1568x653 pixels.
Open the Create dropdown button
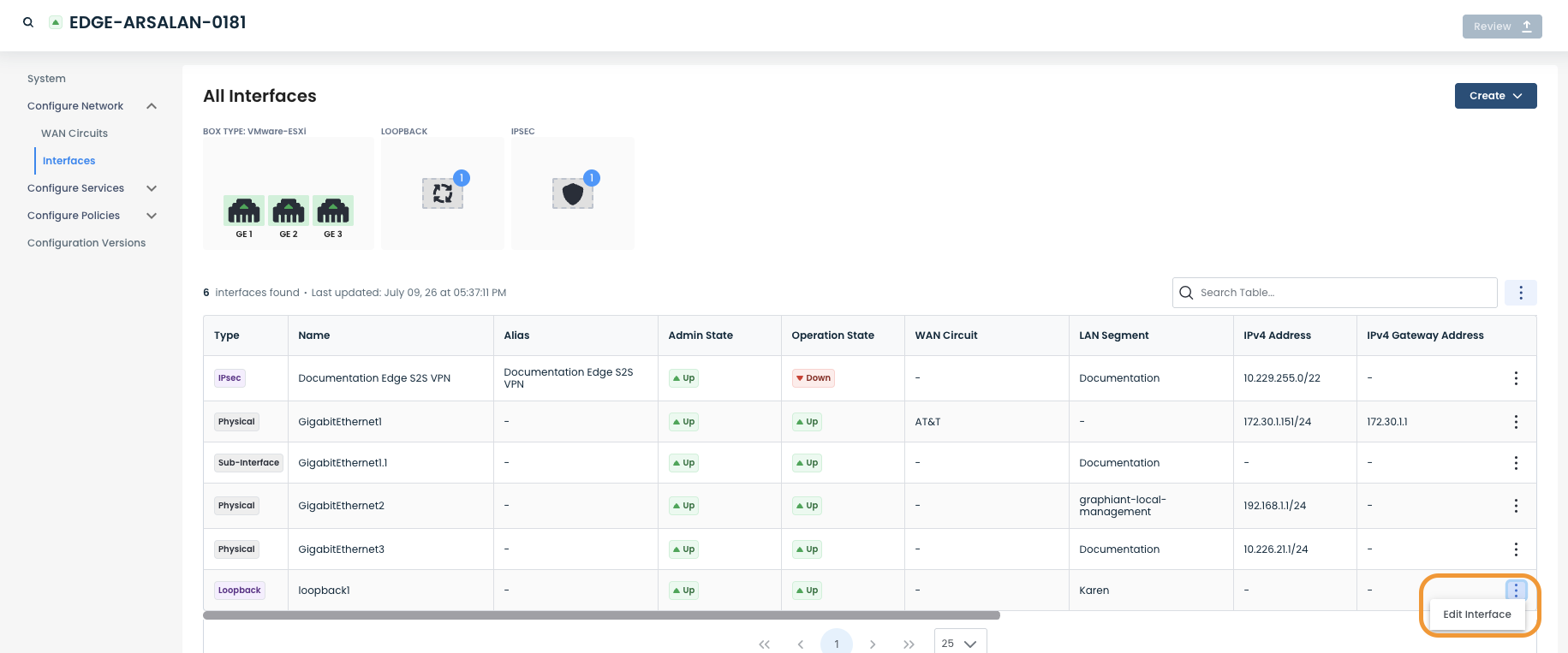[x=1495, y=96]
